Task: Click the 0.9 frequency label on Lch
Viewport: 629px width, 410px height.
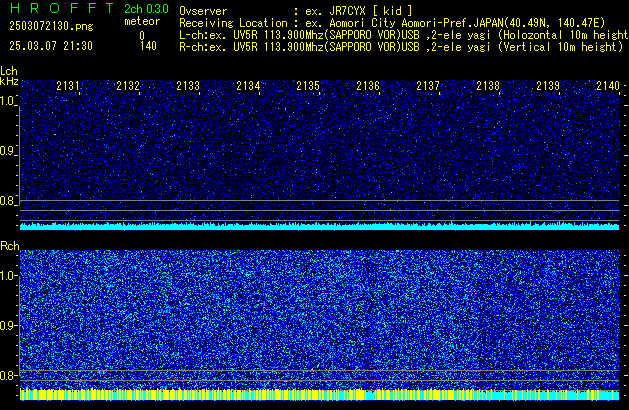Action: 8,151
